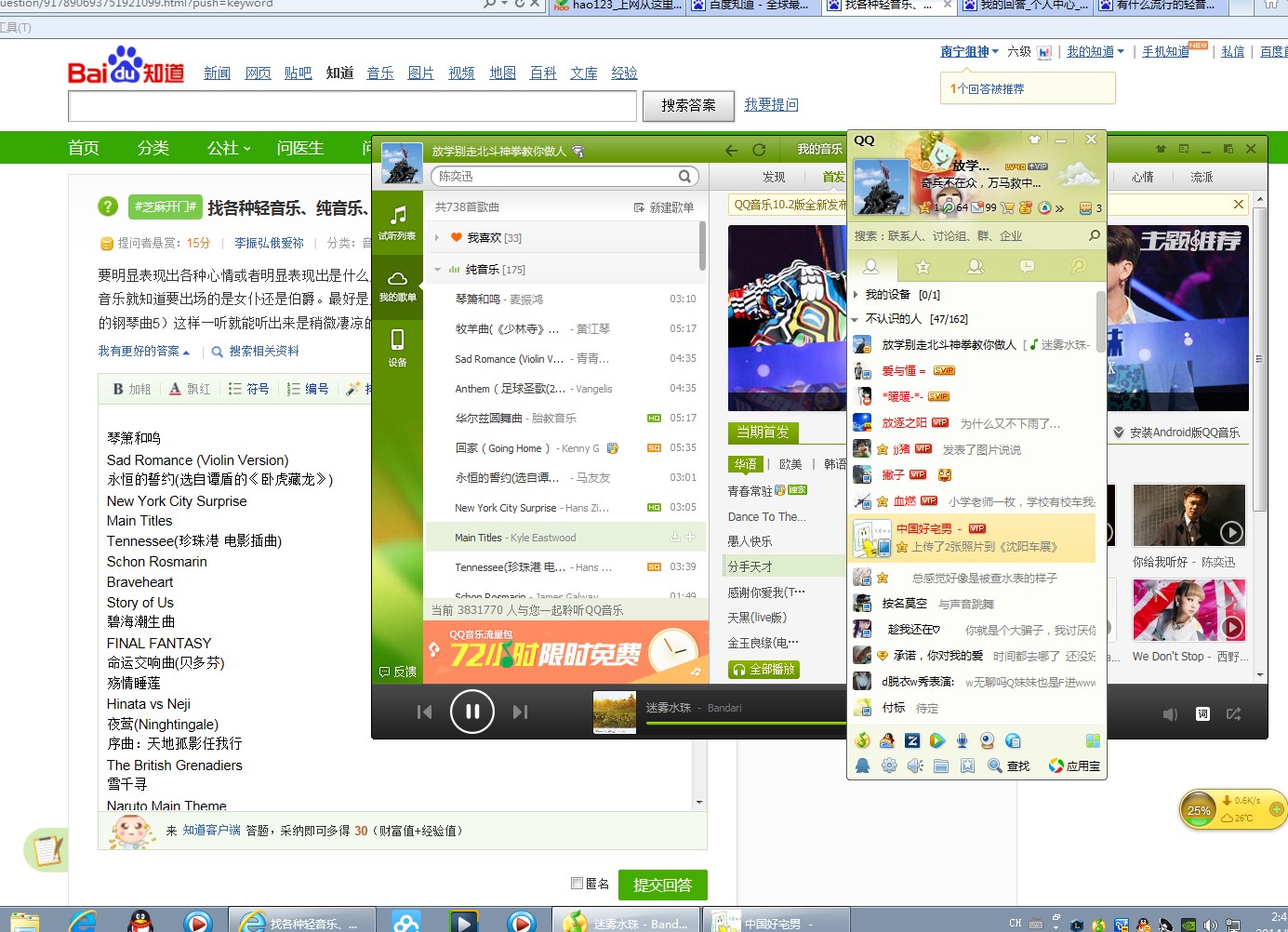Switch to the 心情 tab in QQ Music

point(1143,177)
